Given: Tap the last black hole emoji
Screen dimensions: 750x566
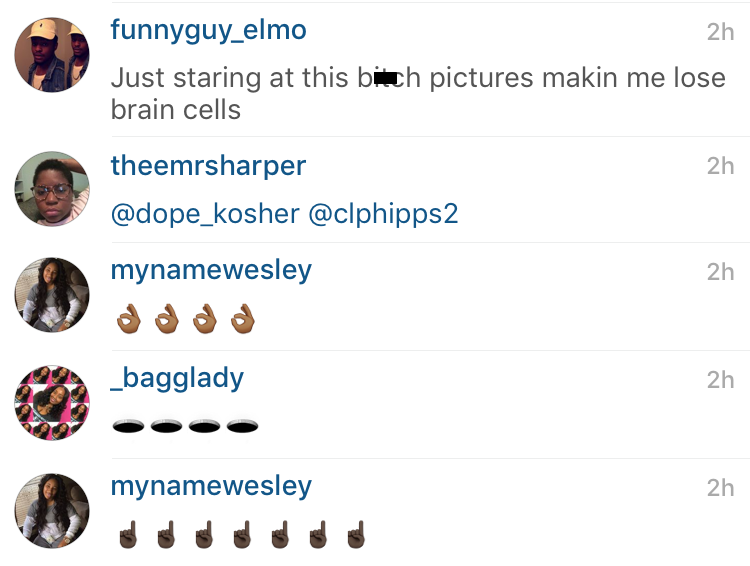Looking at the screenshot, I should pyautogui.click(x=243, y=425).
